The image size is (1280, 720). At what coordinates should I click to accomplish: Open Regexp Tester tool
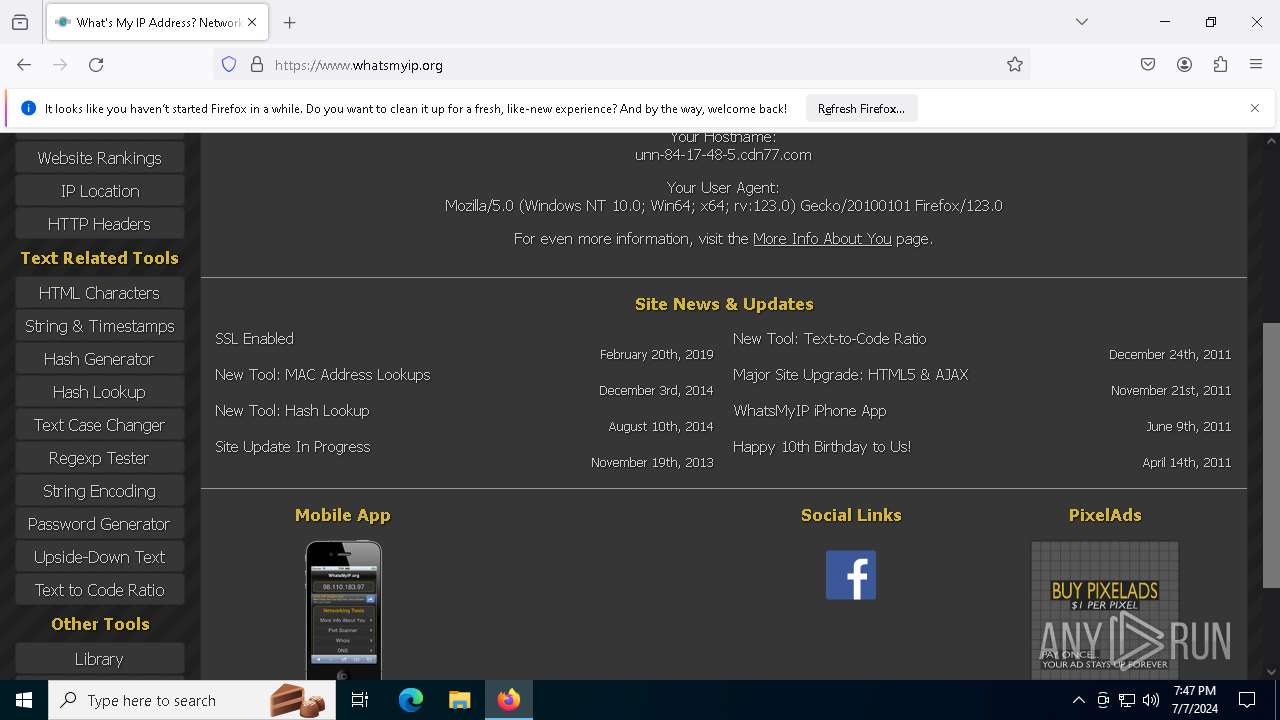[x=99, y=458]
